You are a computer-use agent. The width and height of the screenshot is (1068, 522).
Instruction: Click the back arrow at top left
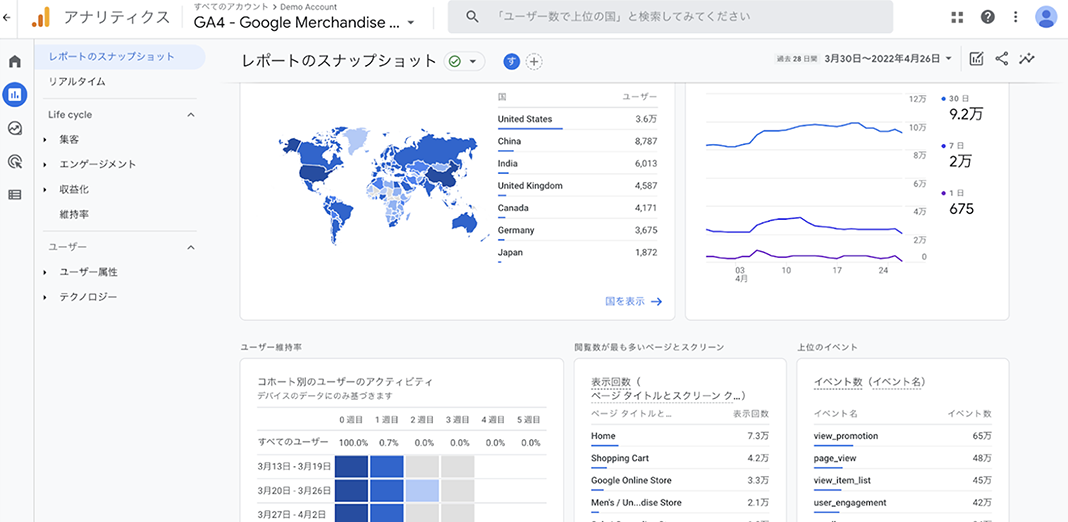[7, 17]
